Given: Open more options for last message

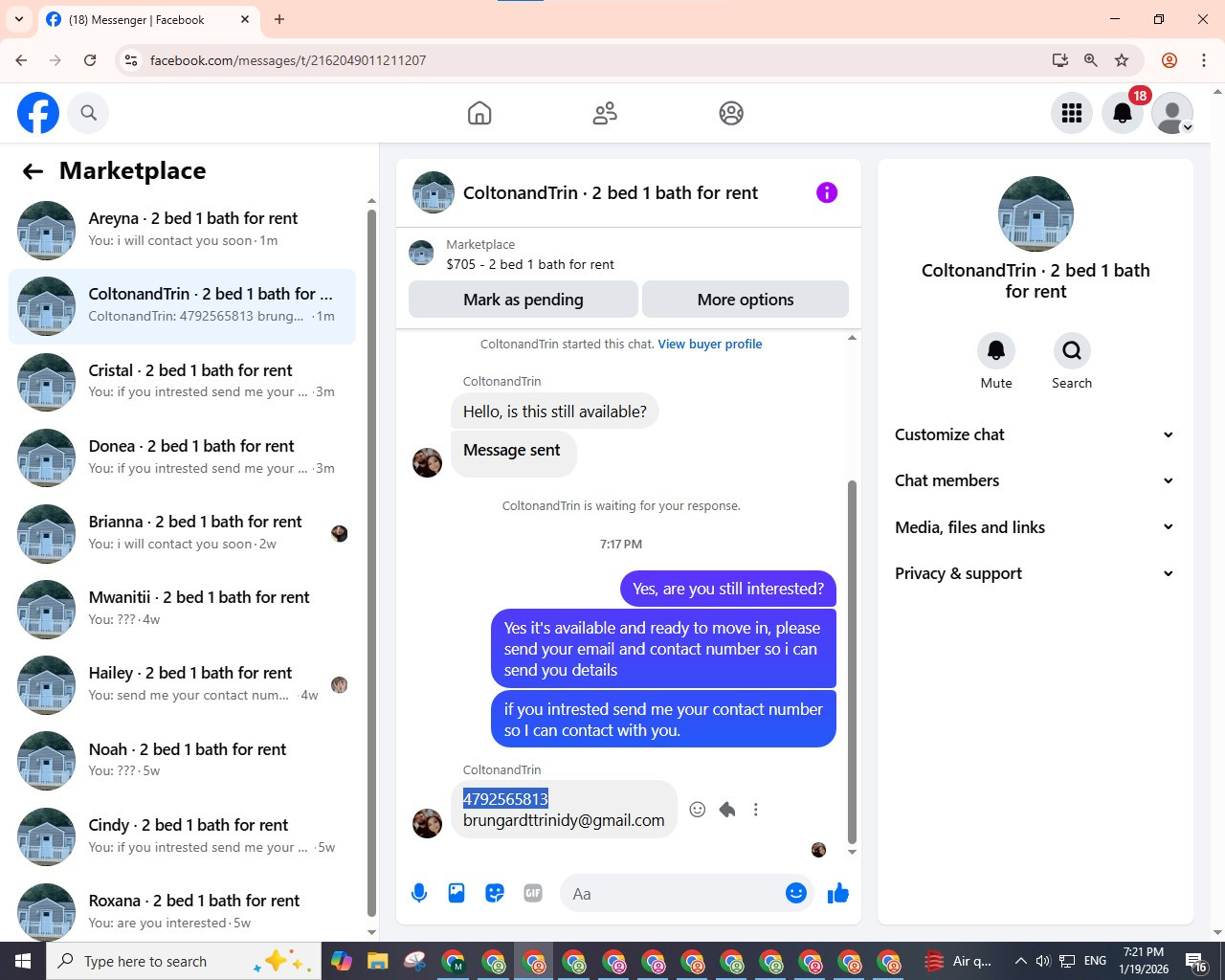Looking at the screenshot, I should pyautogui.click(x=756, y=810).
